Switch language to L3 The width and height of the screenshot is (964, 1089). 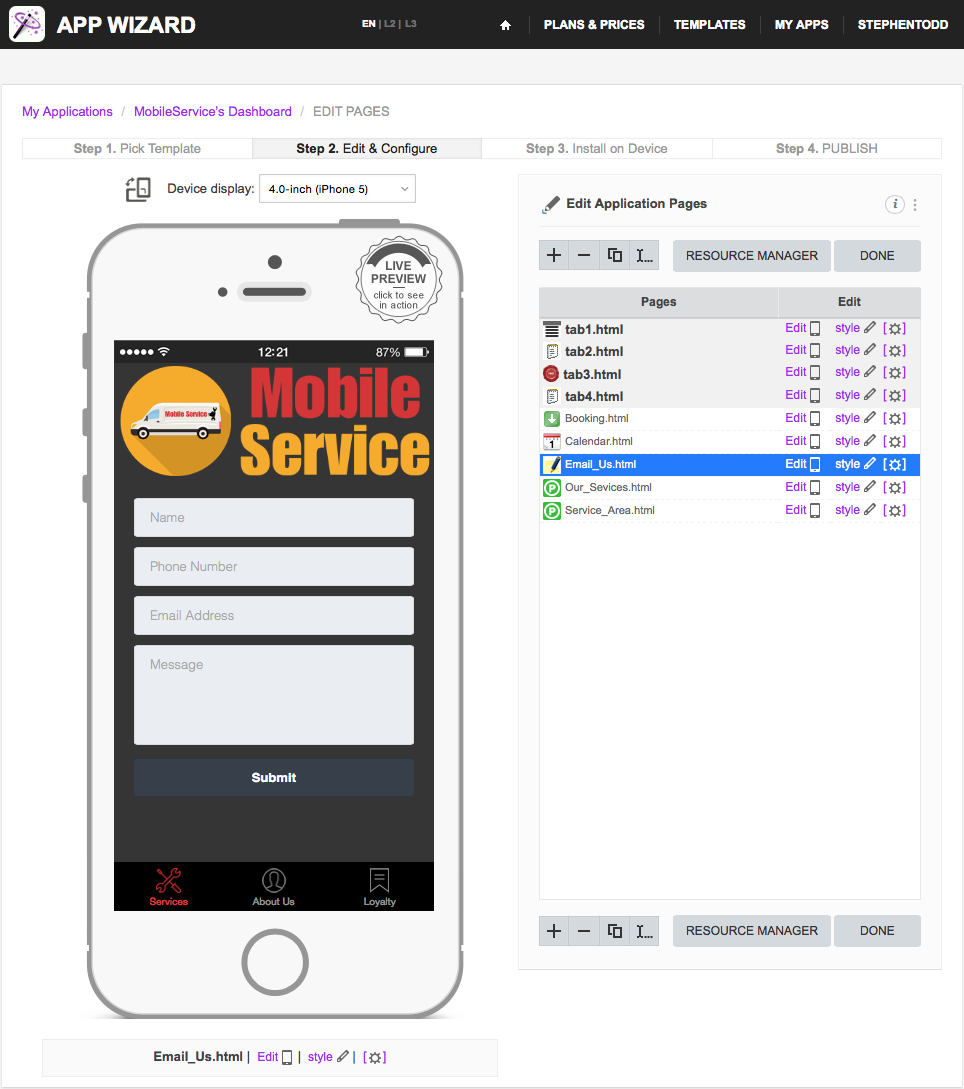pos(410,24)
